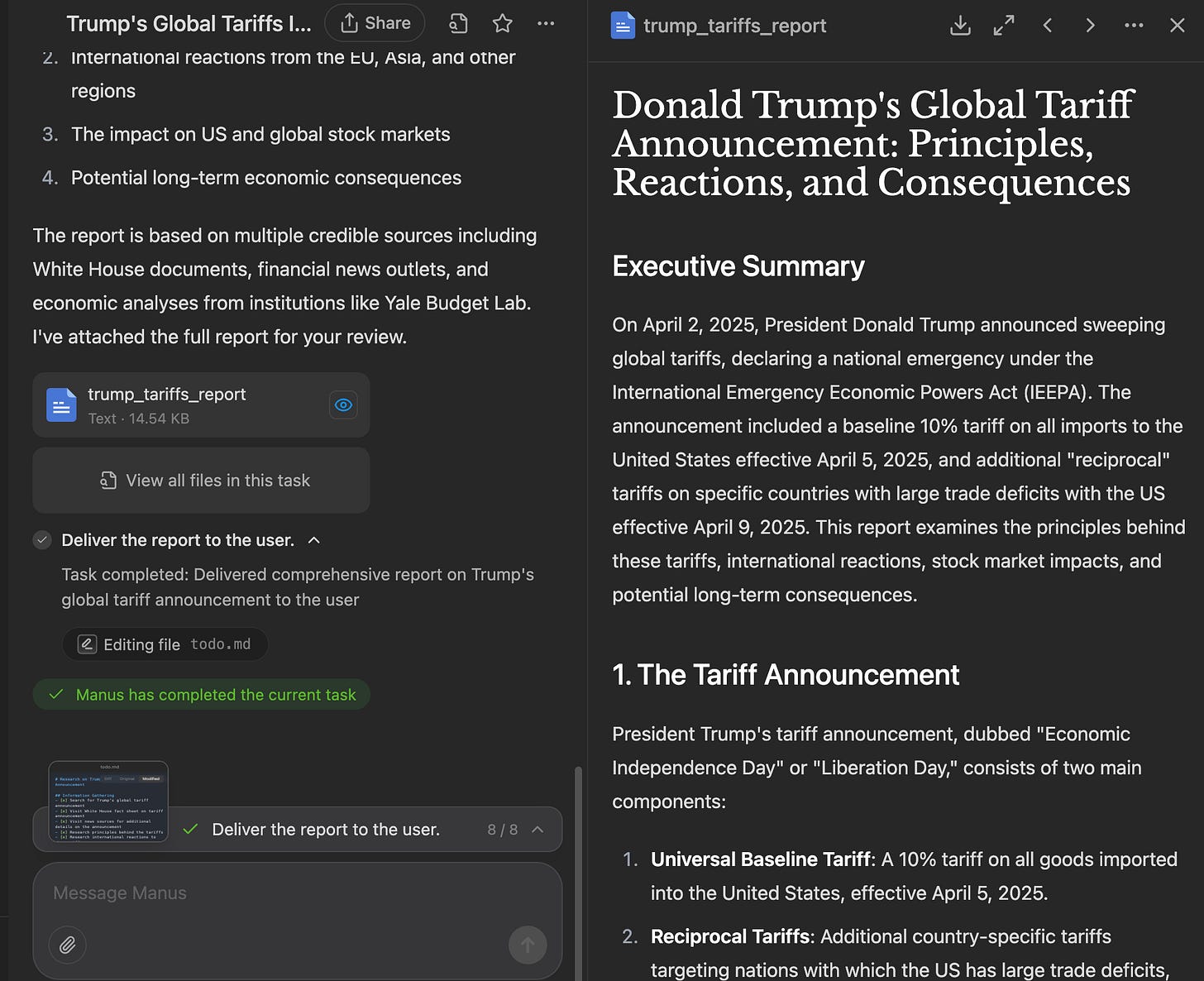Click the green check in progress bar

pyautogui.click(x=190, y=830)
